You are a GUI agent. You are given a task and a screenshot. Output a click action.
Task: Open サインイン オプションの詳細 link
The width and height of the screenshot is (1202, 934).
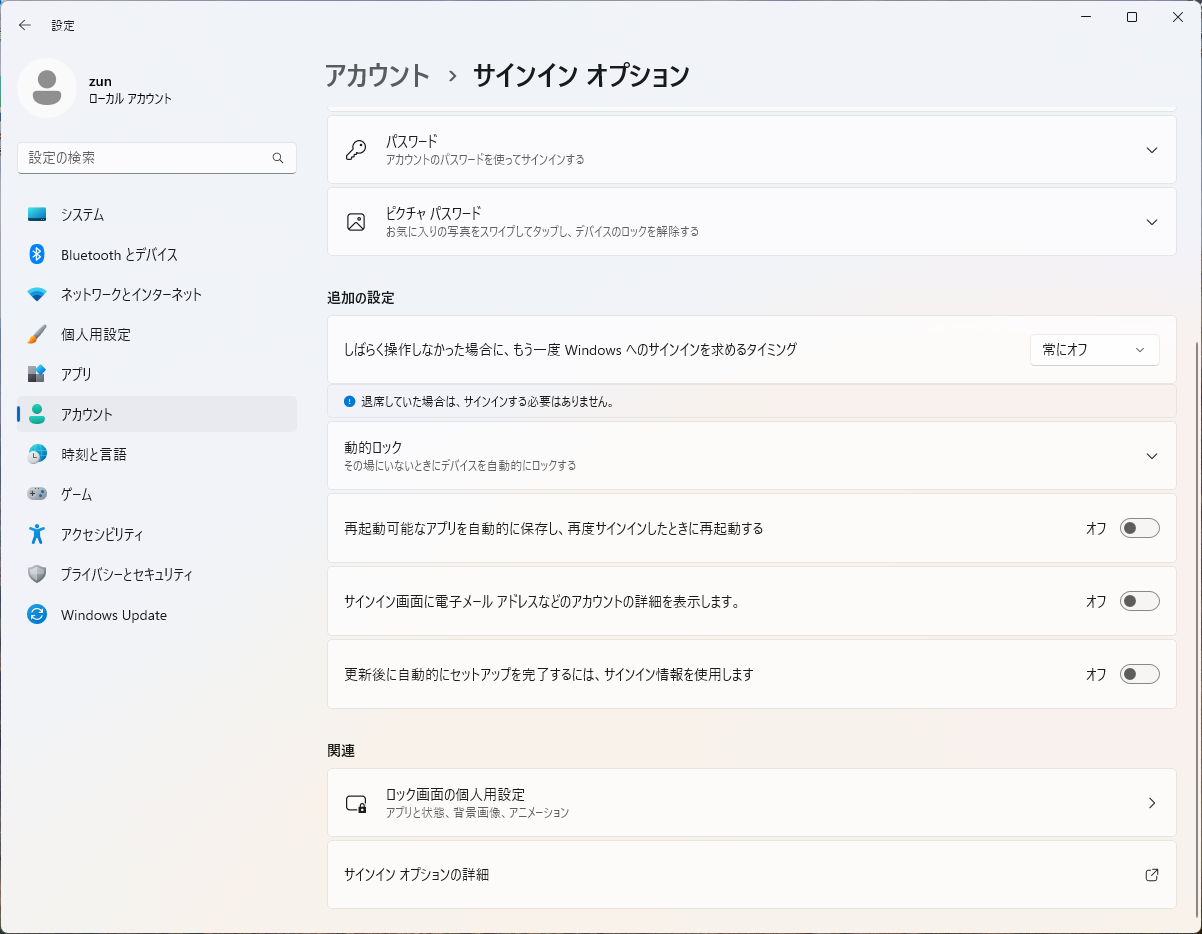click(752, 874)
